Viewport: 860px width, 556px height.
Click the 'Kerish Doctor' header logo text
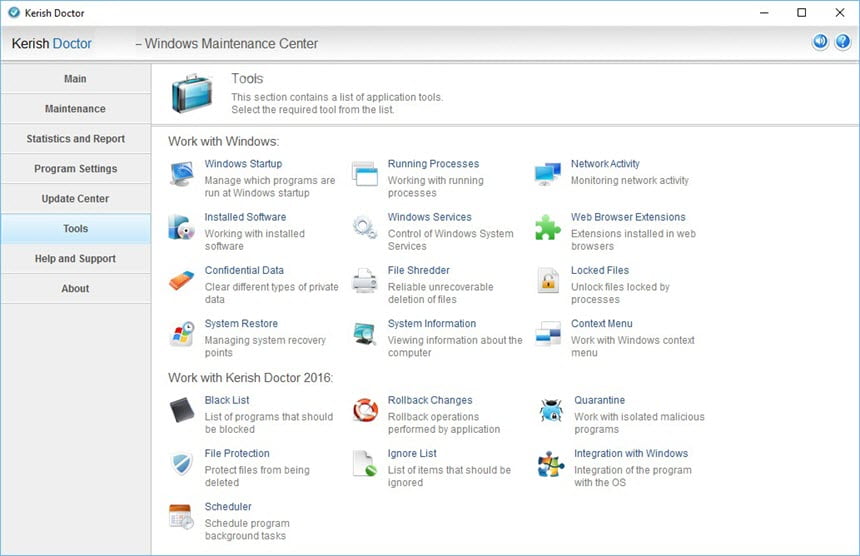(x=52, y=43)
